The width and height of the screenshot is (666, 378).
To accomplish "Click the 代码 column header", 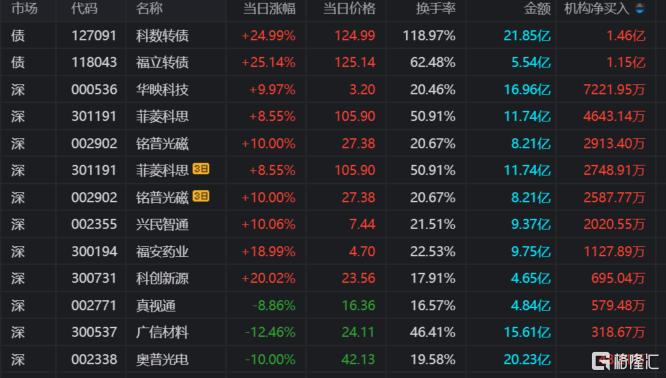I will [84, 8].
